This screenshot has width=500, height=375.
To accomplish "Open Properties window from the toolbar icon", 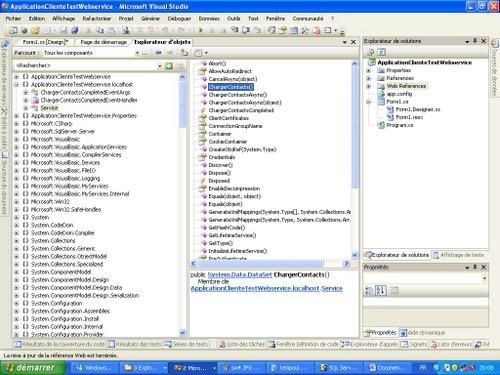I will coord(283,30).
